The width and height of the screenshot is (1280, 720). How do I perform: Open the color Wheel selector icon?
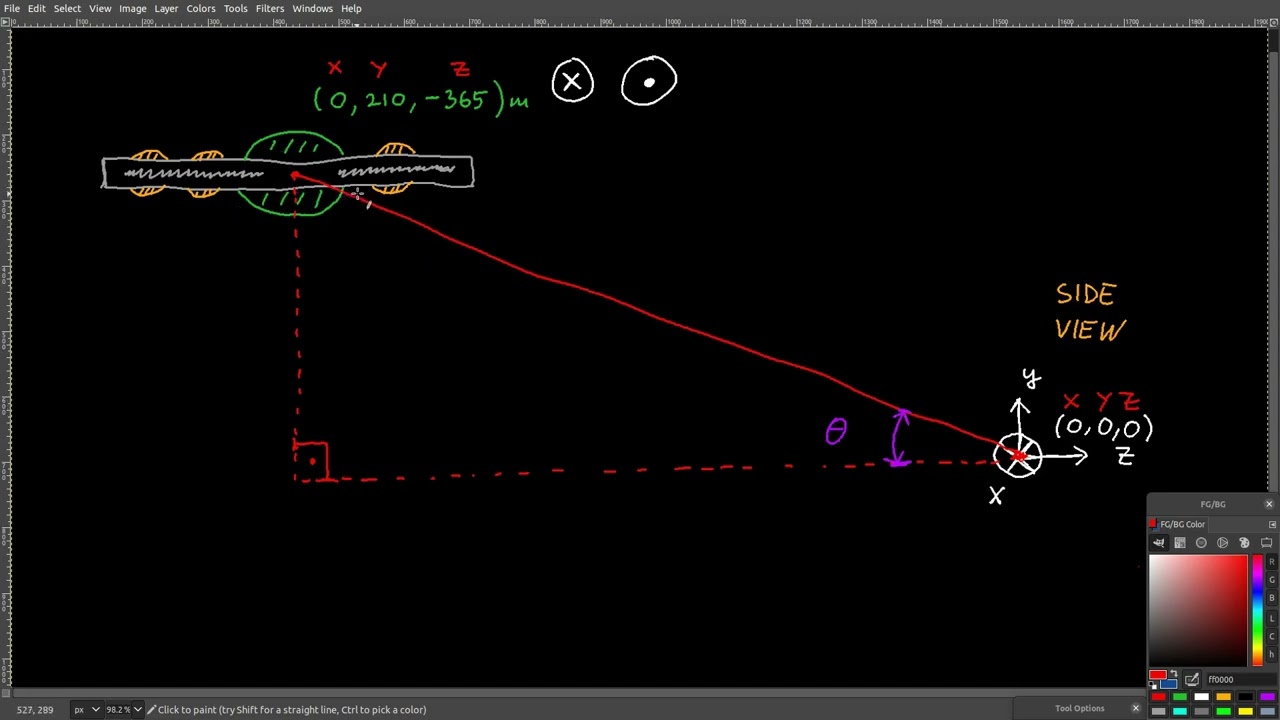1222,543
